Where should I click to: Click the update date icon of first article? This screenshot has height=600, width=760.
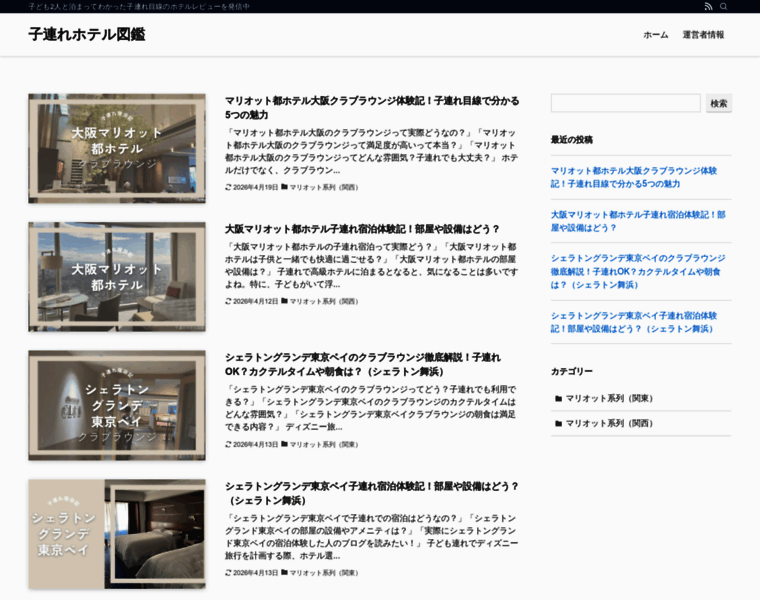coord(228,187)
